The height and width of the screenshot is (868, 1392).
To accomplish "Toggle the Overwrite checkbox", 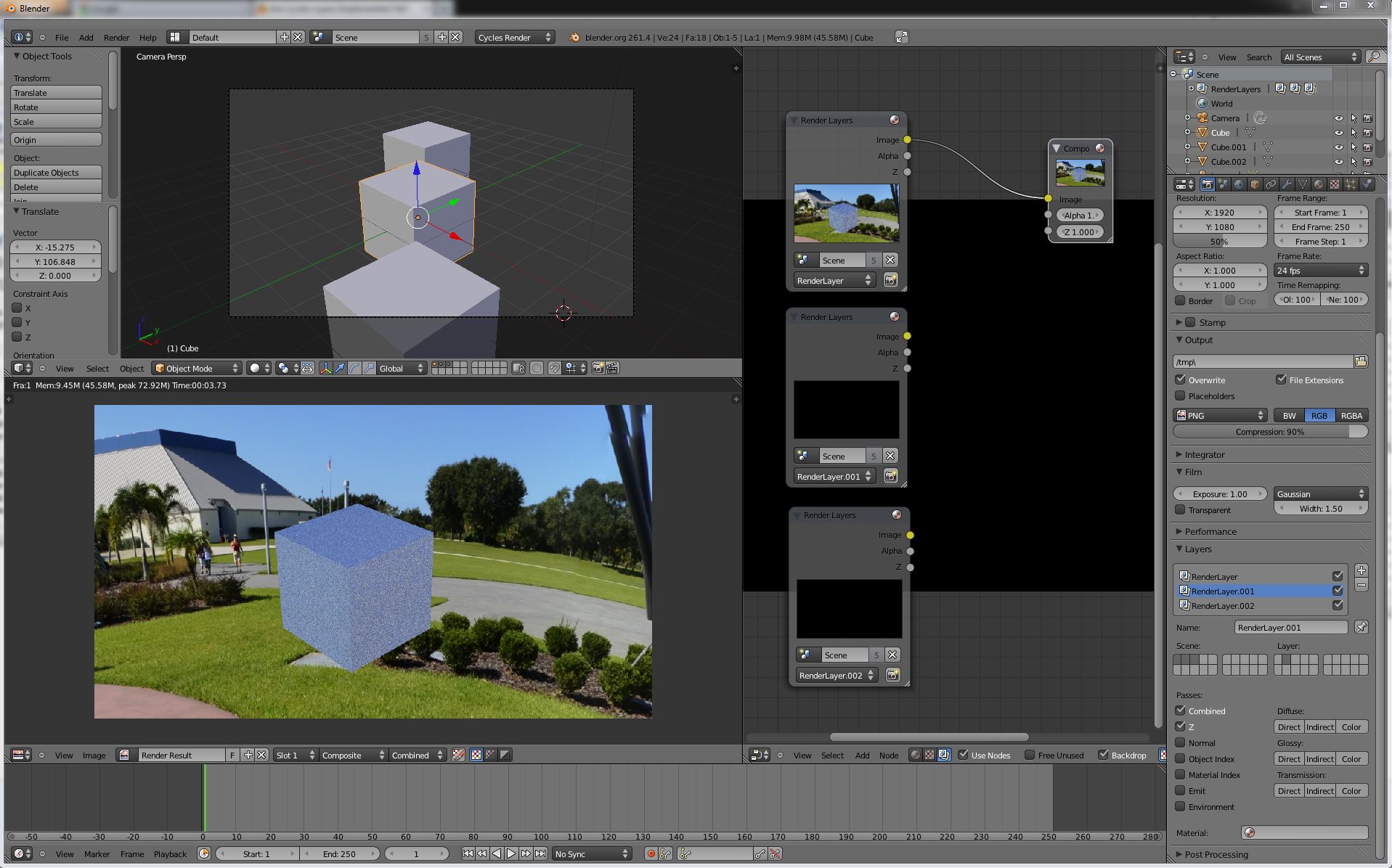I will (x=1180, y=380).
